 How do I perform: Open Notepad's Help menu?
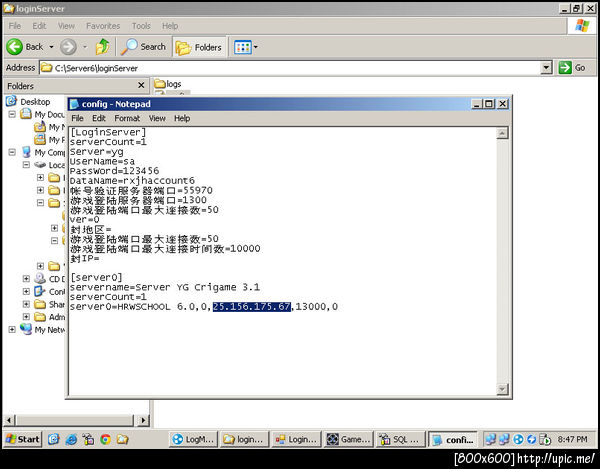tap(182, 119)
